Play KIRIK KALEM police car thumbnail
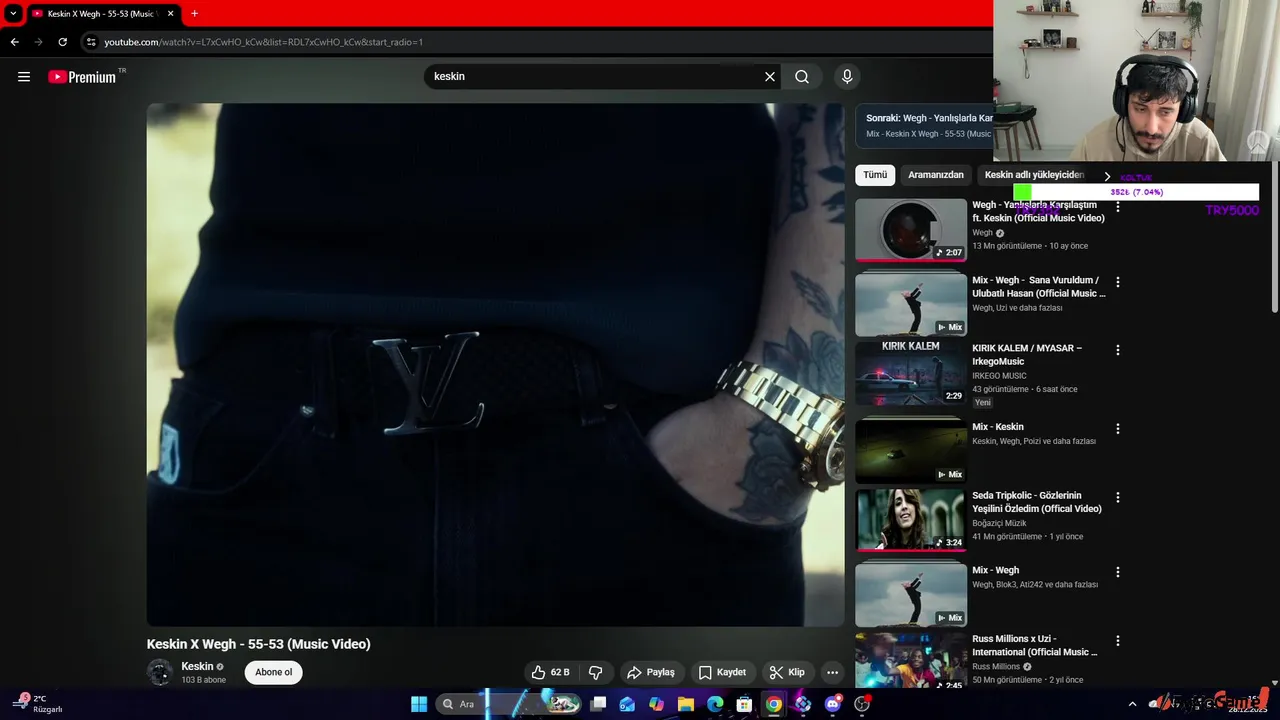The image size is (1280, 720). [911, 373]
